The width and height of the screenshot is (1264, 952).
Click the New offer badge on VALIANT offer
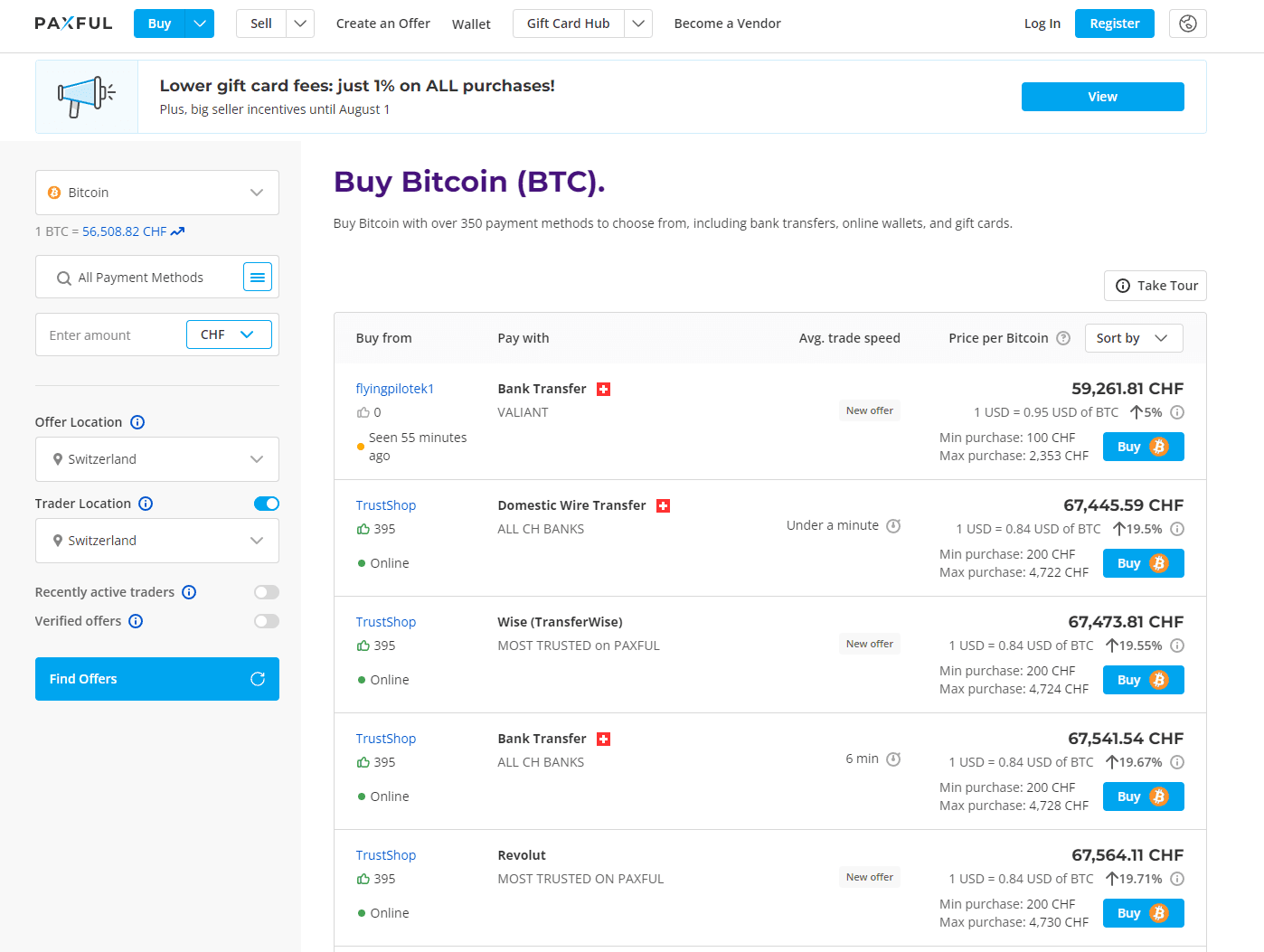870,410
